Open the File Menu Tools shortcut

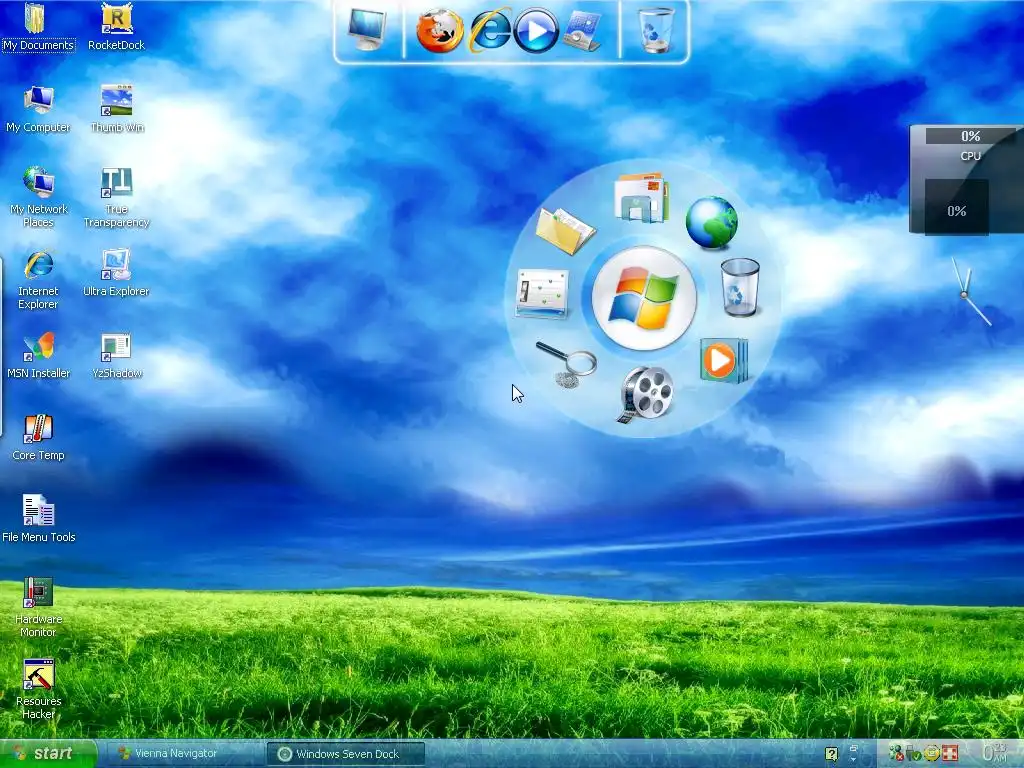pos(39,519)
